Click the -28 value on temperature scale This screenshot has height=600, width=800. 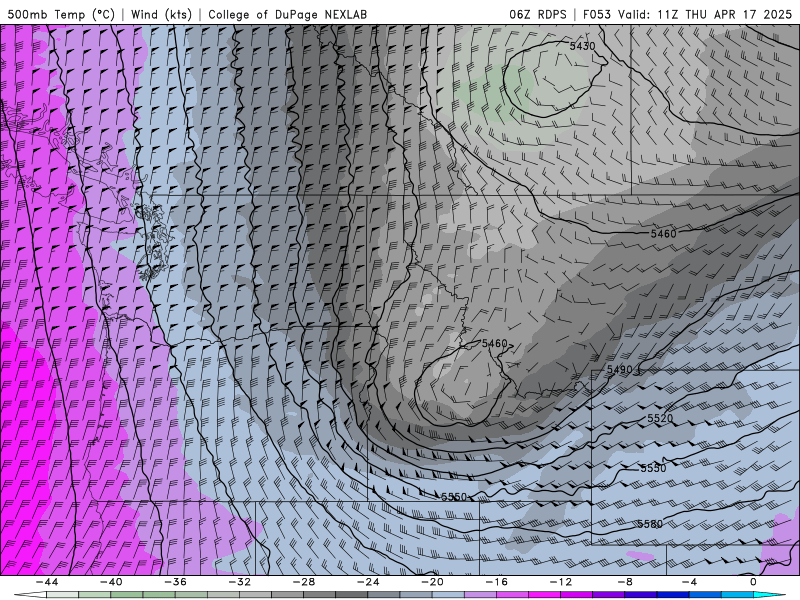pos(304,582)
